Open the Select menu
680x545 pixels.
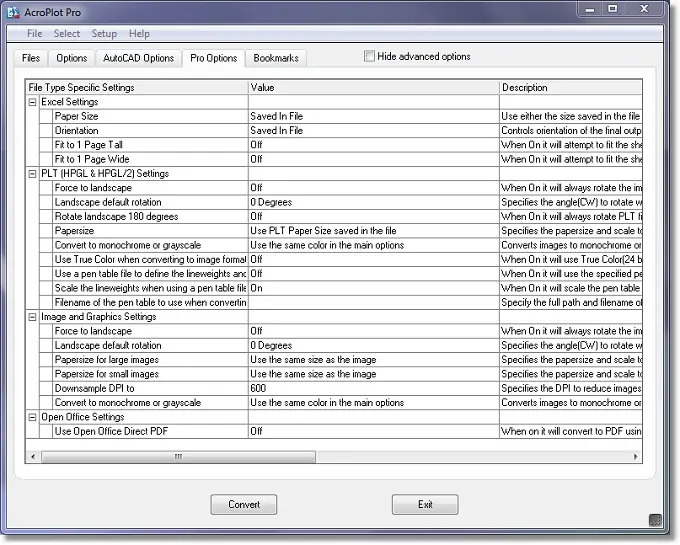click(x=67, y=33)
